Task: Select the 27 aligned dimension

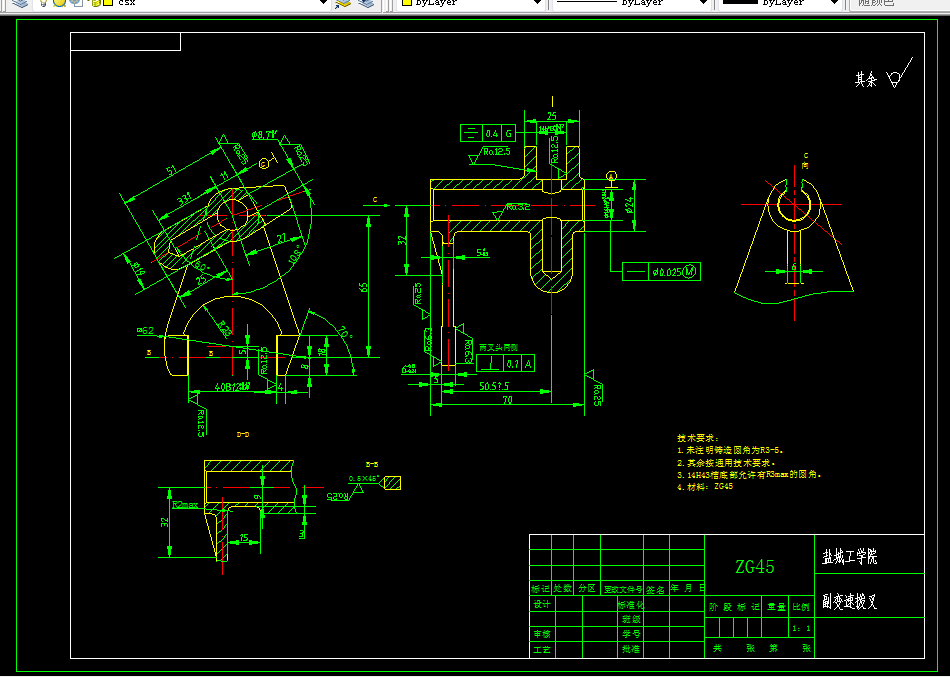Action: pyautogui.click(x=282, y=239)
